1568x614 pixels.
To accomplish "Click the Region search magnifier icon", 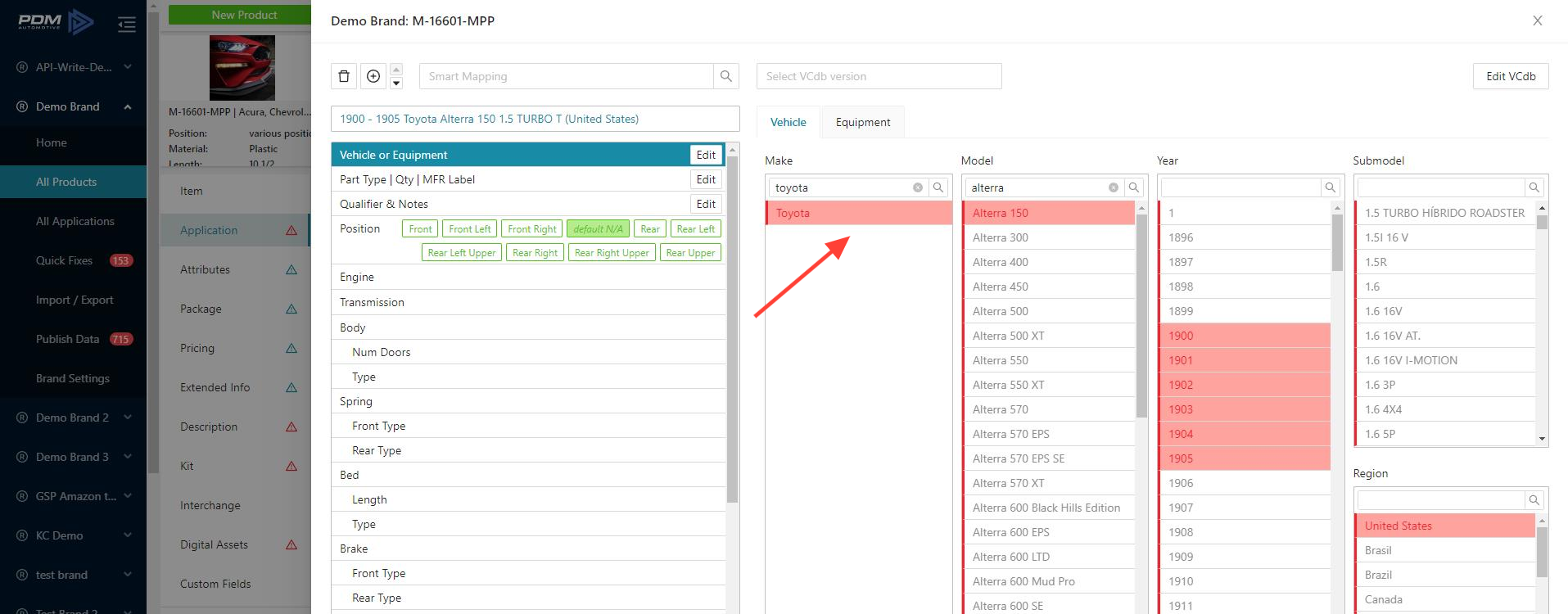I will [x=1534, y=500].
